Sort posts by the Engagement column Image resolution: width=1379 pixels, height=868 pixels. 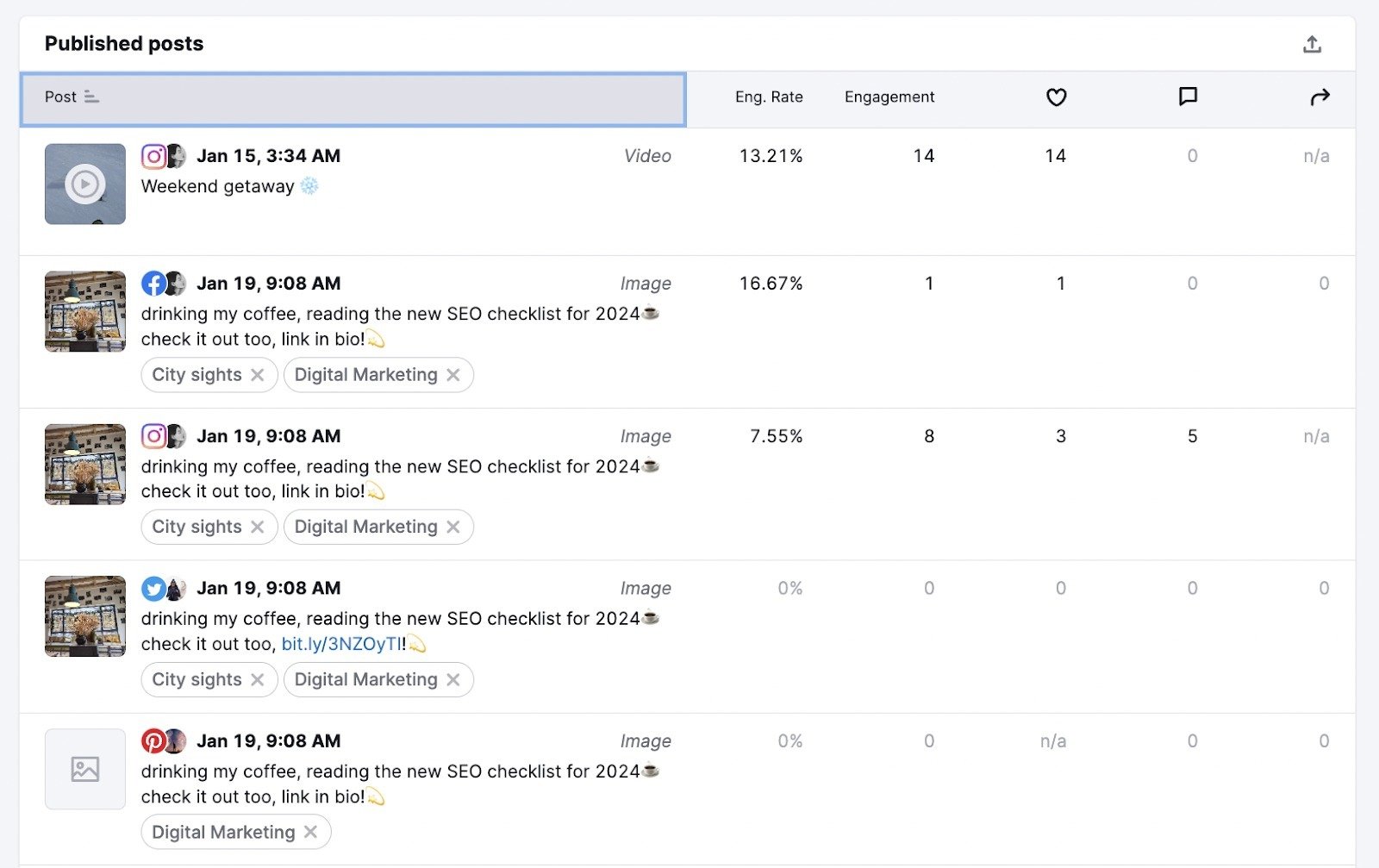[889, 97]
